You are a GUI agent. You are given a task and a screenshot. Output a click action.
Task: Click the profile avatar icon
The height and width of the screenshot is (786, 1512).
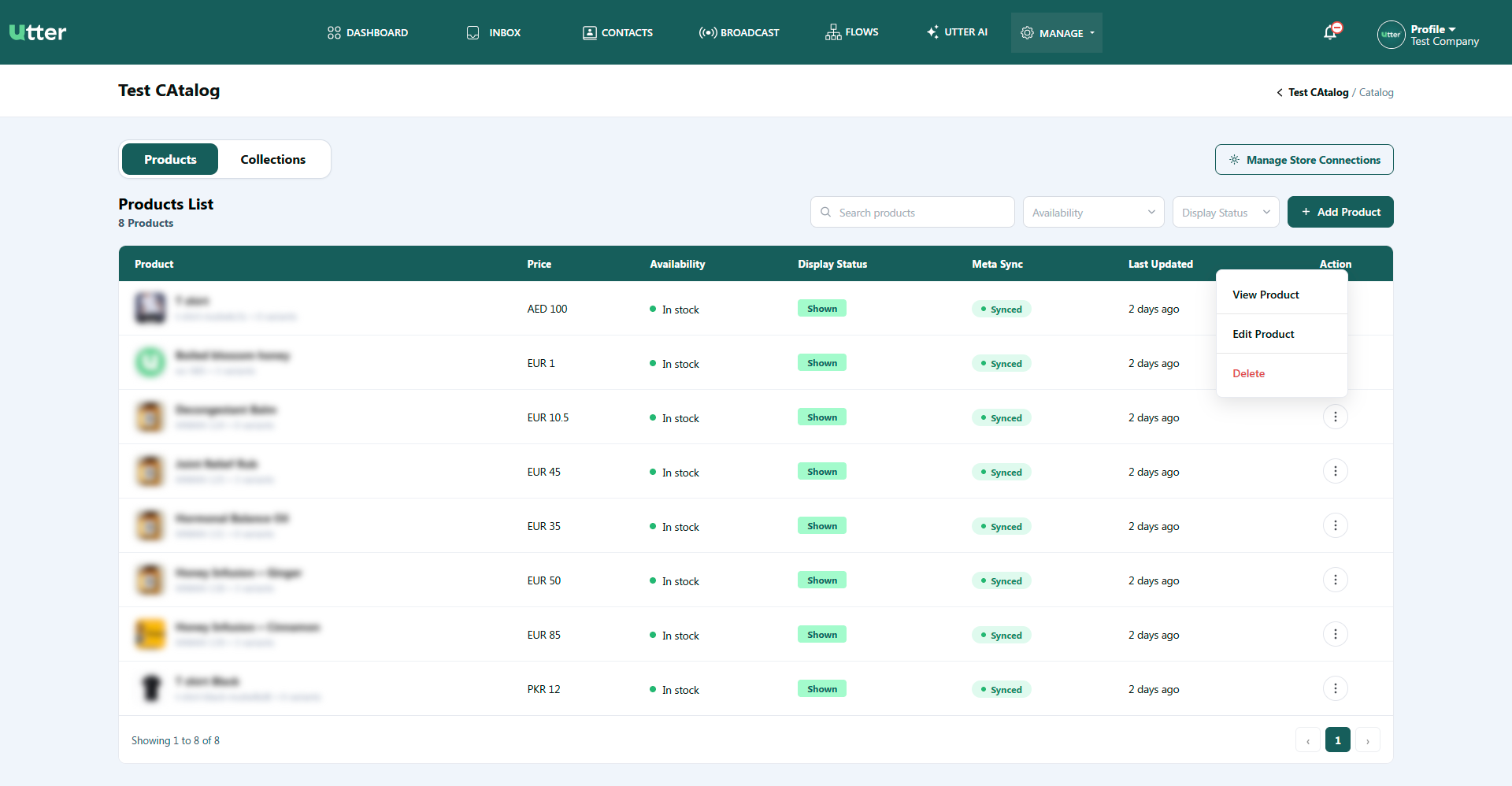(1391, 35)
